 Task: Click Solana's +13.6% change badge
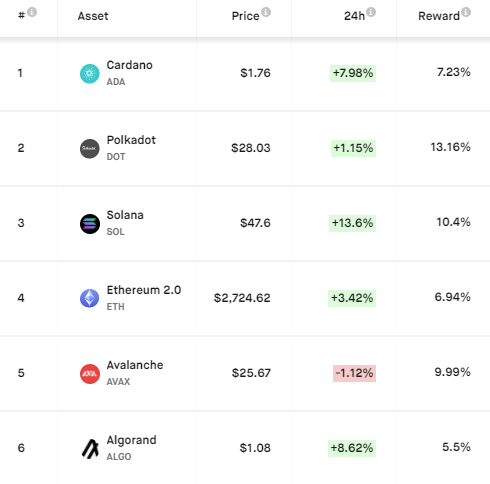(x=352, y=223)
